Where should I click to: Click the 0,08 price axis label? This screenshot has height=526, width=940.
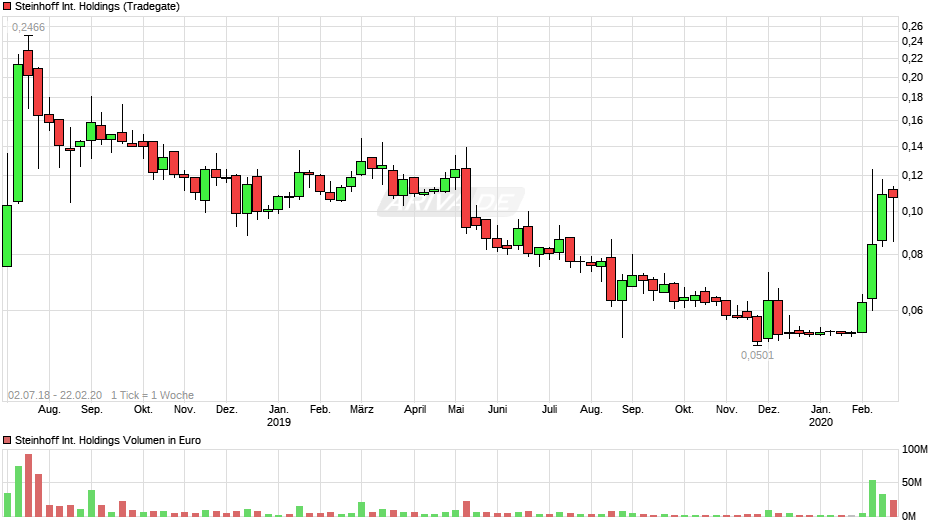[x=912, y=254]
